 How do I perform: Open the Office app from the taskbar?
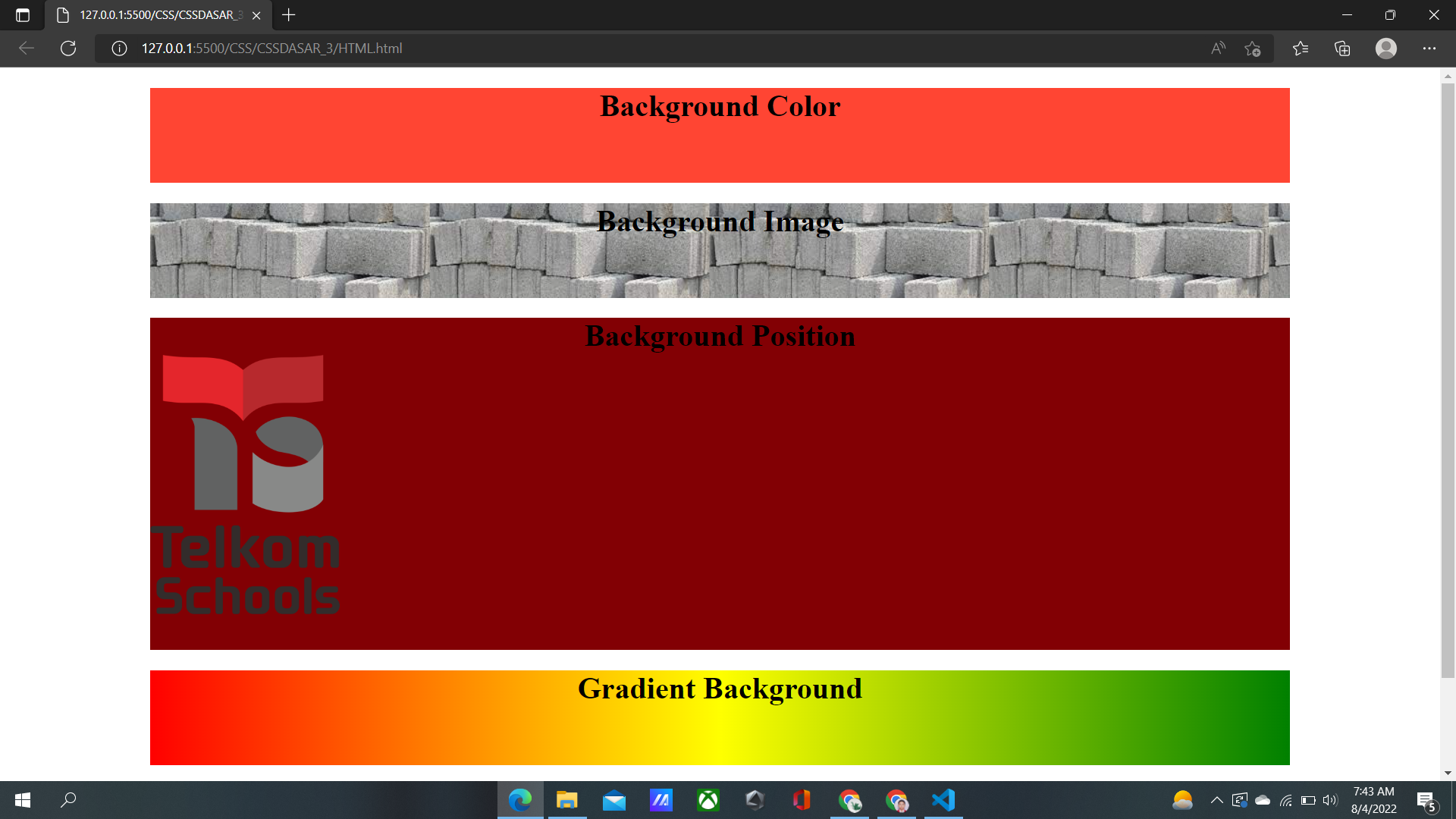pyautogui.click(x=802, y=800)
